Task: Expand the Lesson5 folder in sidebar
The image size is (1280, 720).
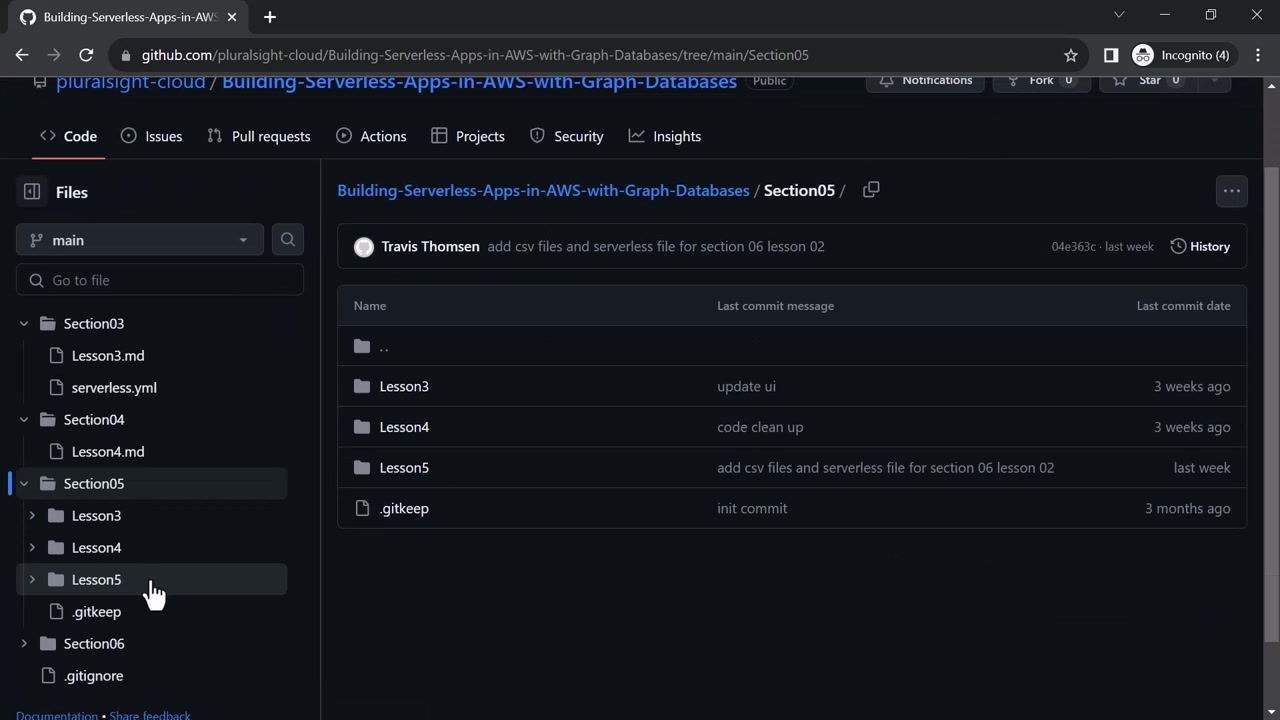Action: [32, 580]
